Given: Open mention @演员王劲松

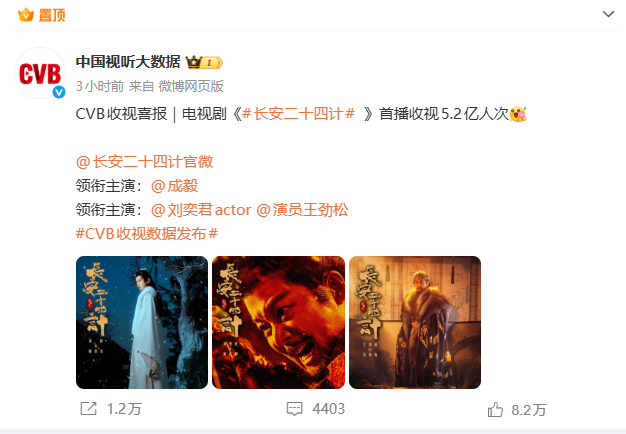Looking at the screenshot, I should click(x=302, y=210).
